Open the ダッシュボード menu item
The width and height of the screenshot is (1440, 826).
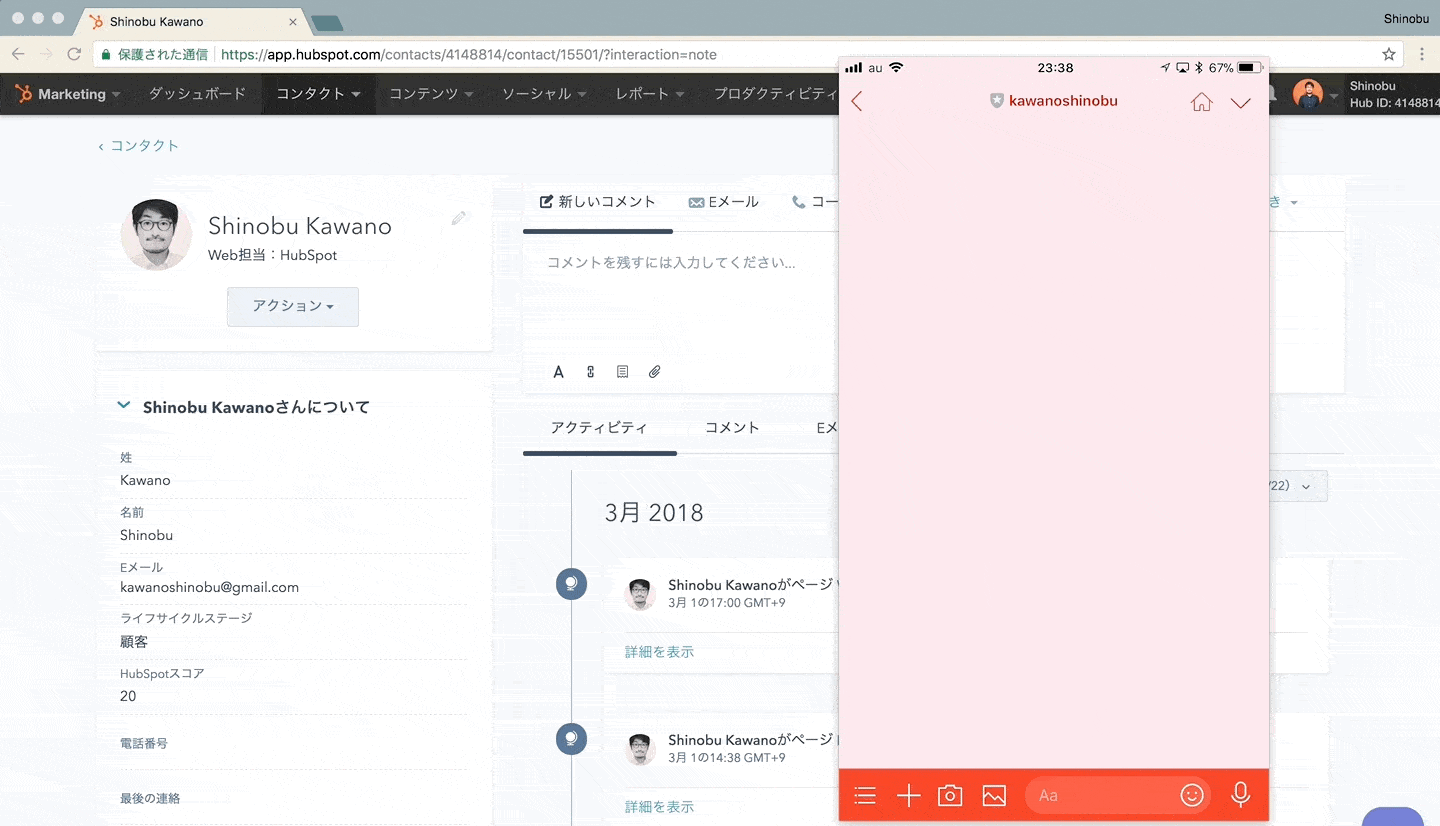coord(197,94)
